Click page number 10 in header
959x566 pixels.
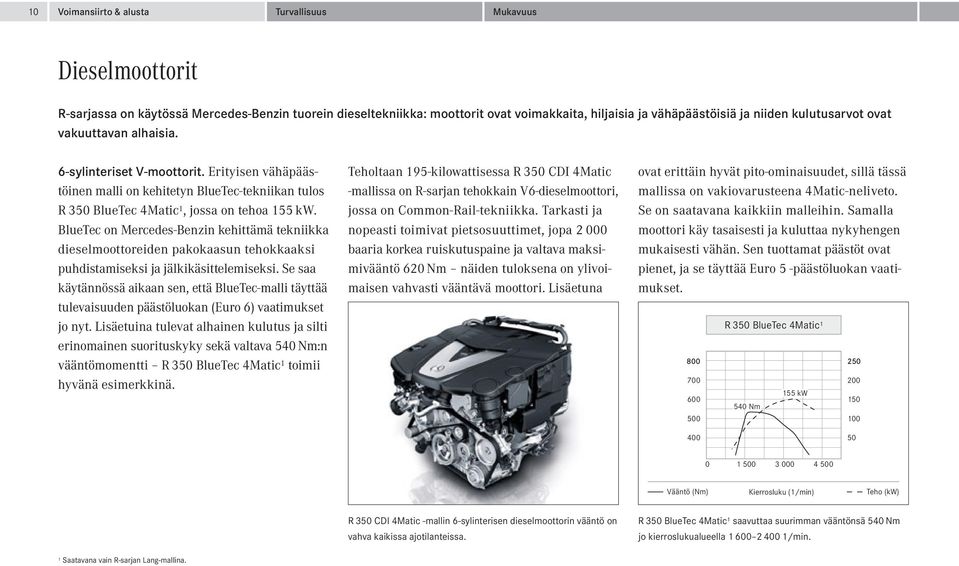[34, 12]
